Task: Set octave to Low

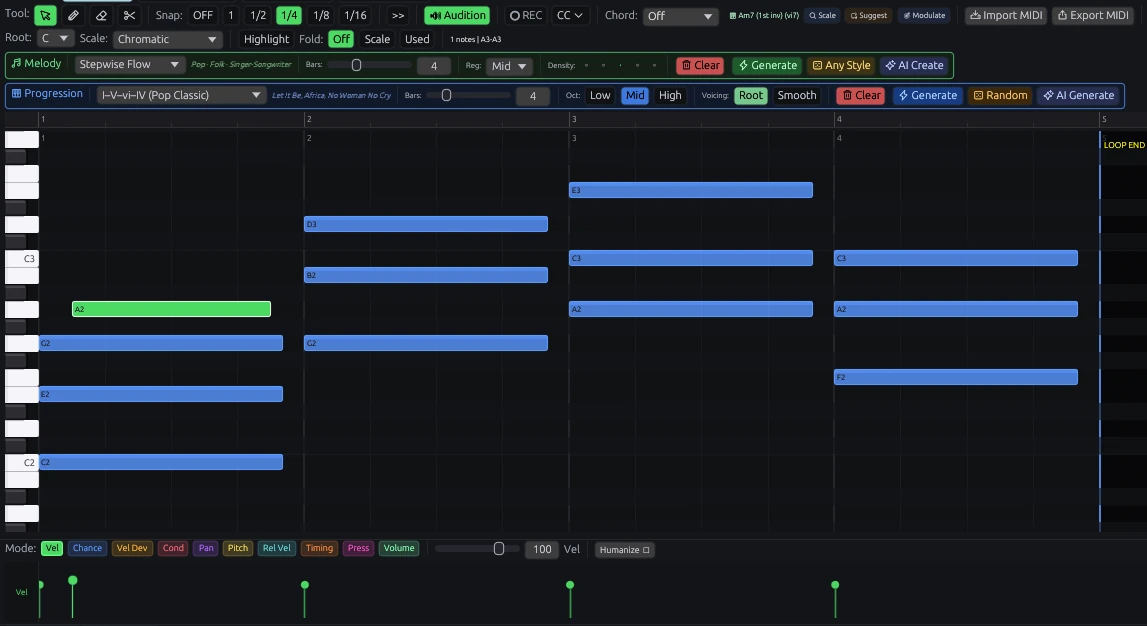Action: point(600,95)
